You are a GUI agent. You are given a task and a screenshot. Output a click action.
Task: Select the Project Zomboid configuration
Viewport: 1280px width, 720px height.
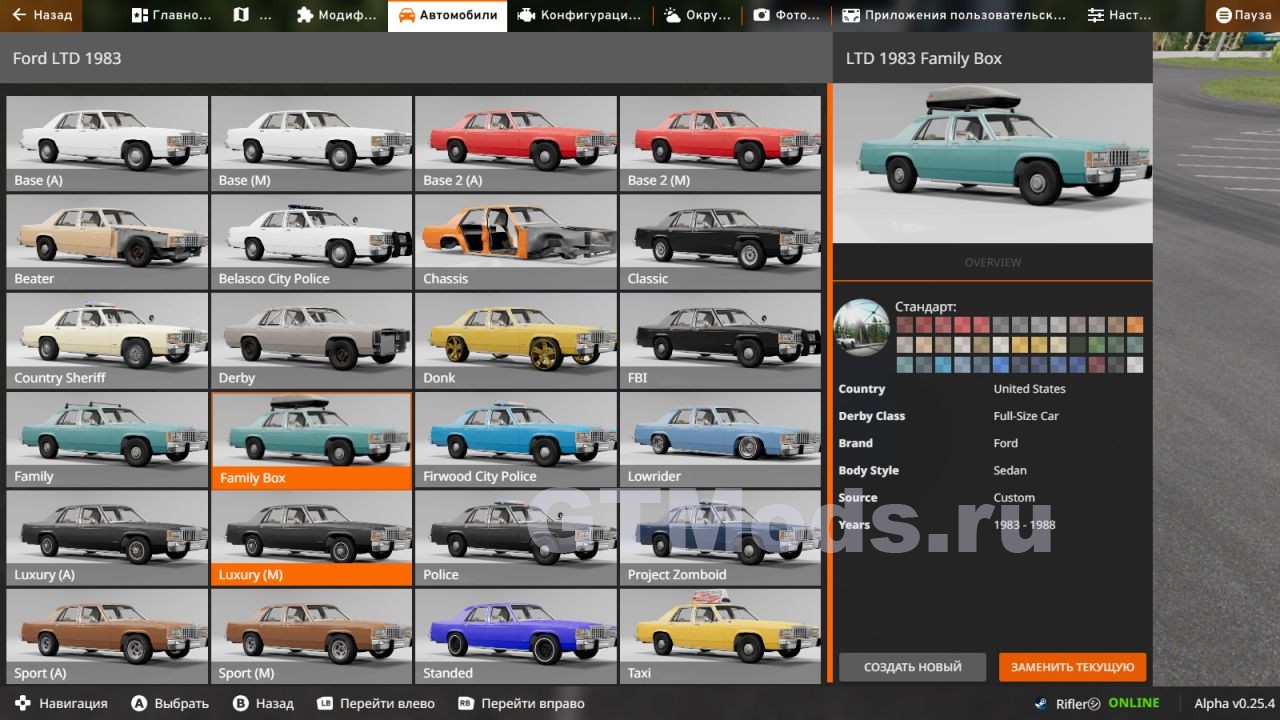tap(720, 537)
